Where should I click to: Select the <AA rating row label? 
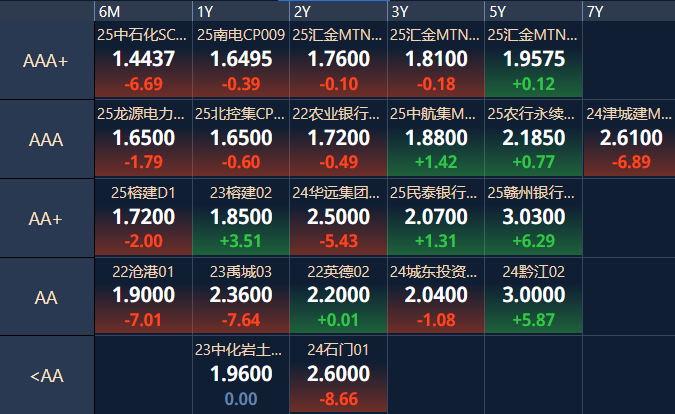[46, 376]
